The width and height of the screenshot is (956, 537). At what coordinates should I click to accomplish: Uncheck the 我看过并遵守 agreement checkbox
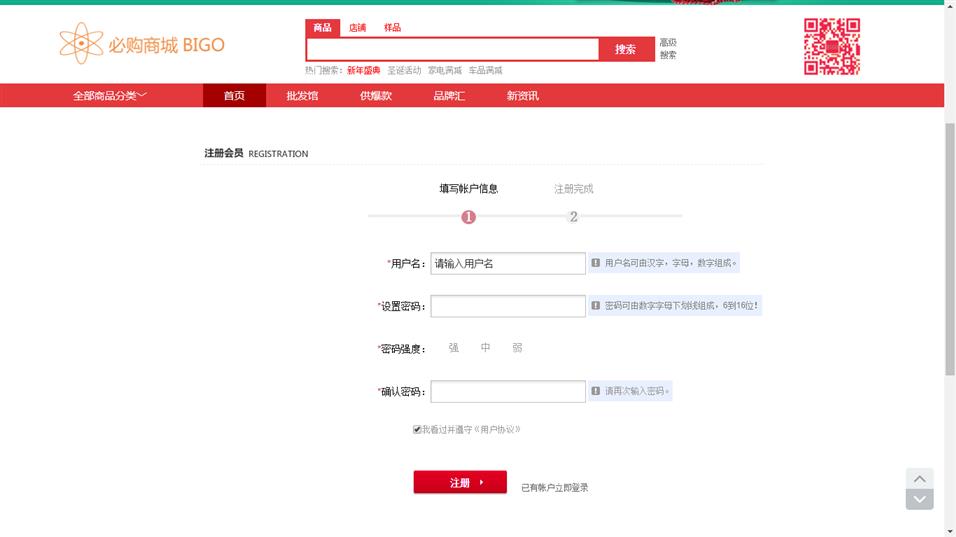pos(417,429)
